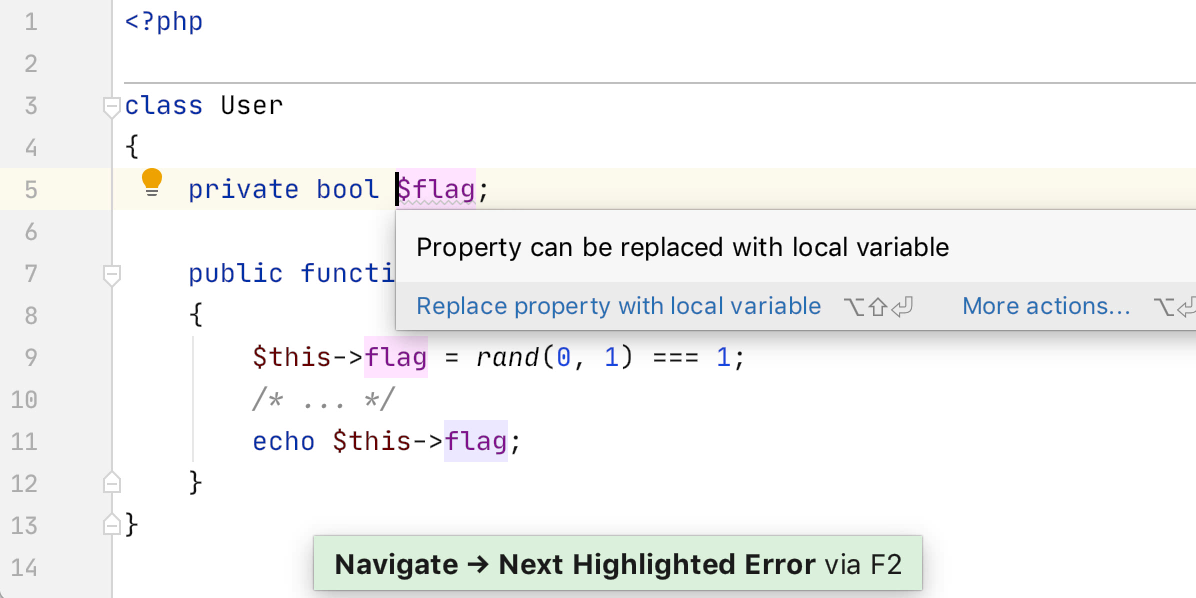Click the php opening tag text
This screenshot has height=598, width=1196.
pos(163,20)
